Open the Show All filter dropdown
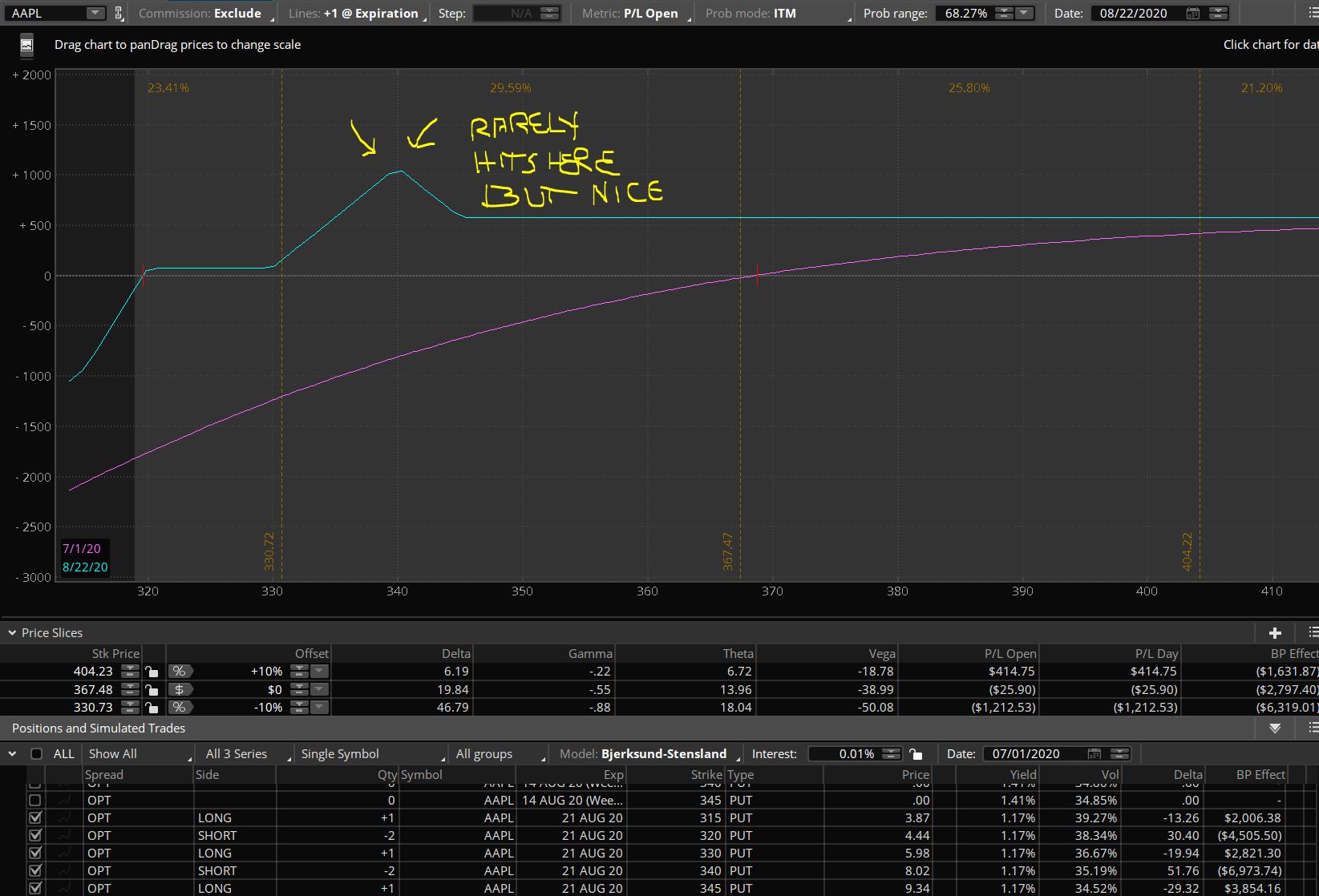 pyautogui.click(x=139, y=754)
